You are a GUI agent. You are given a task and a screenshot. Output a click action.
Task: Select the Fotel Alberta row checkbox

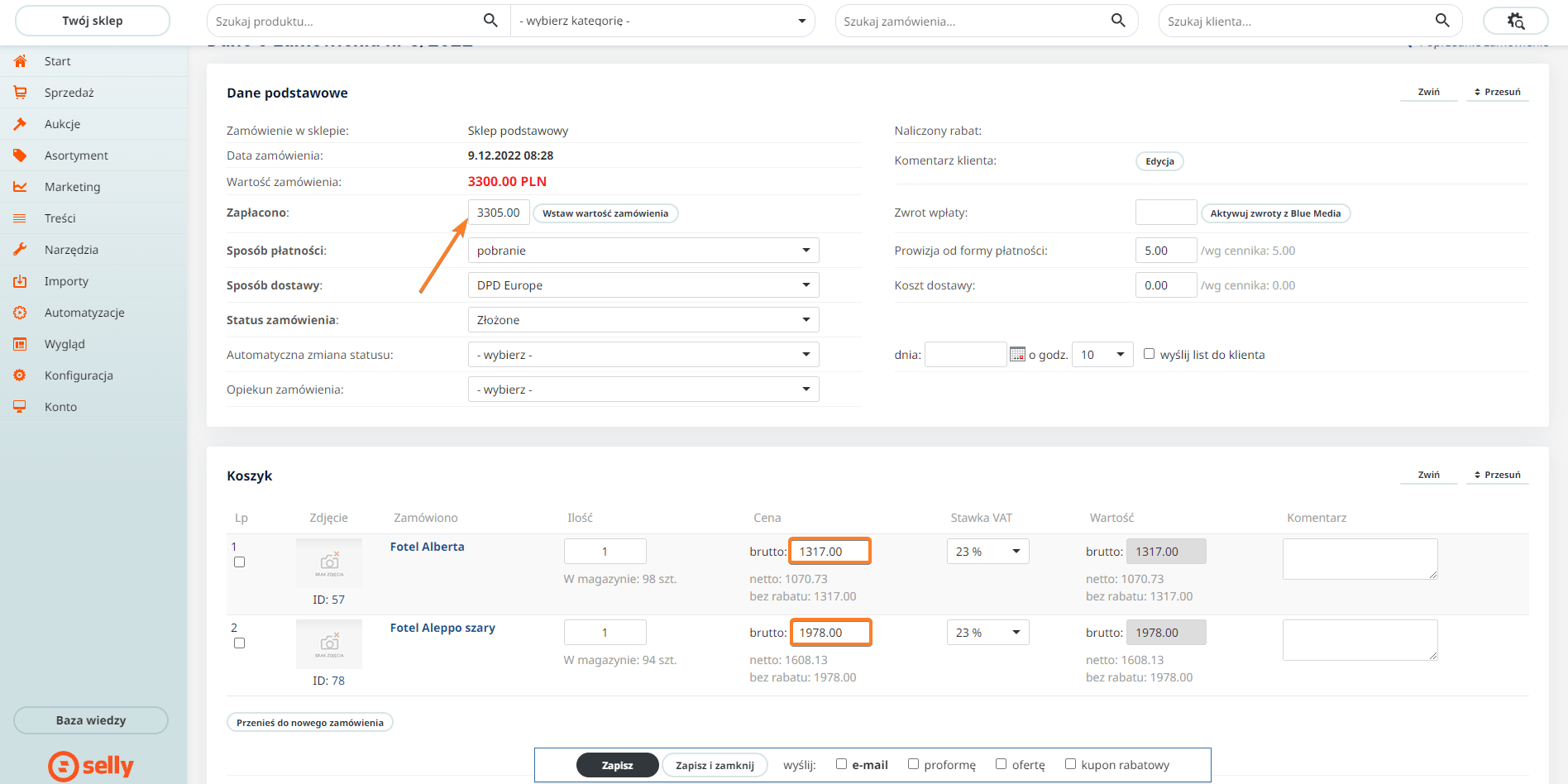[240, 562]
